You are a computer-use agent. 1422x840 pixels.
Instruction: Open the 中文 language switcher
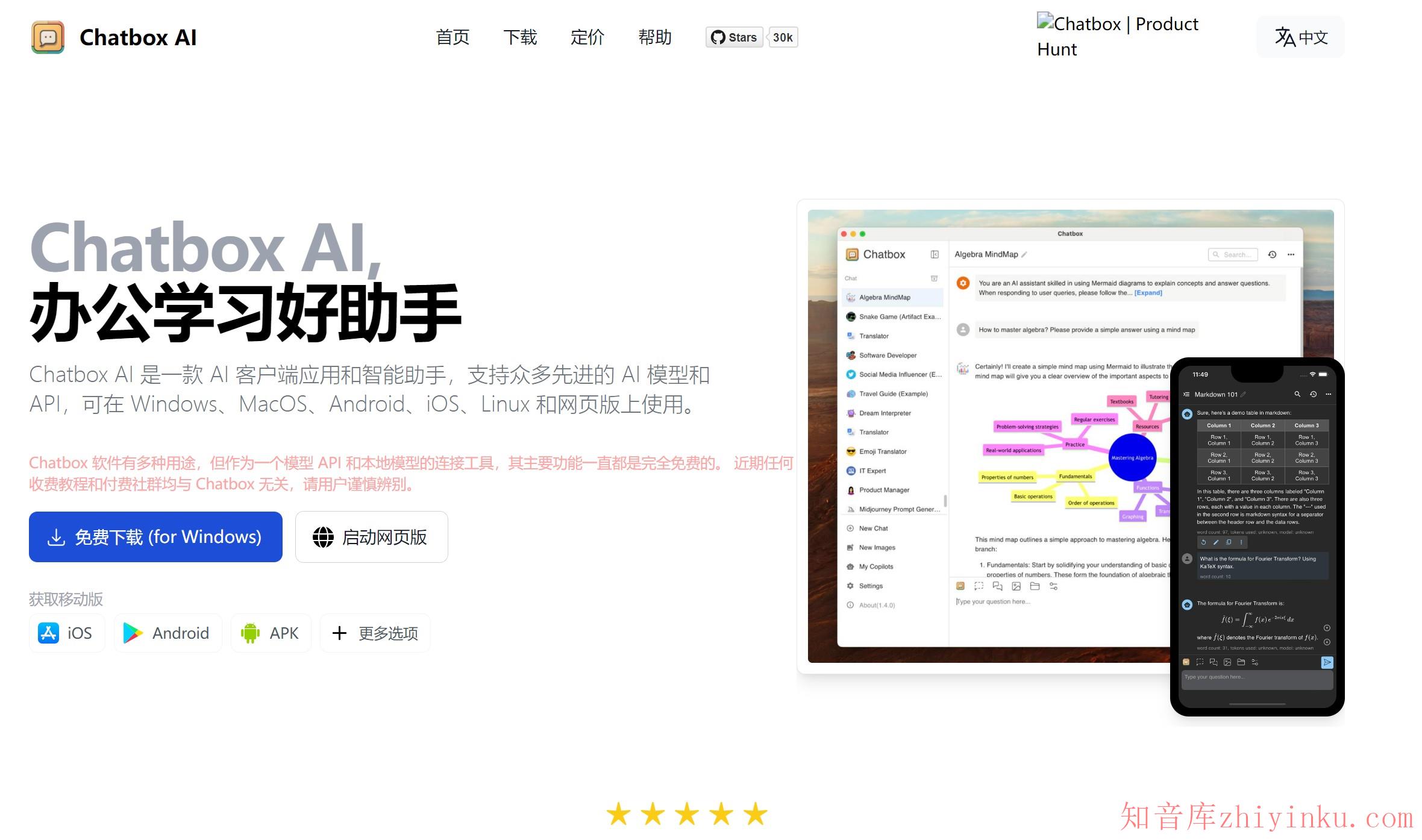(1300, 37)
